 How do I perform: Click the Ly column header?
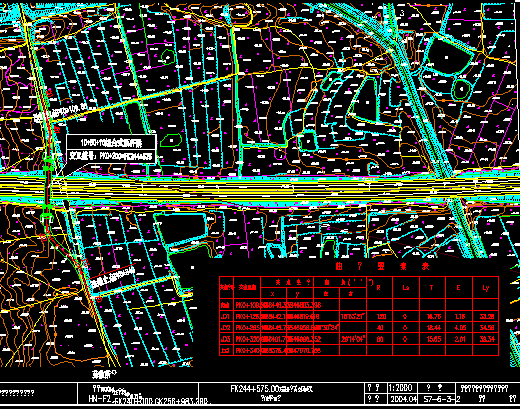(x=486, y=288)
